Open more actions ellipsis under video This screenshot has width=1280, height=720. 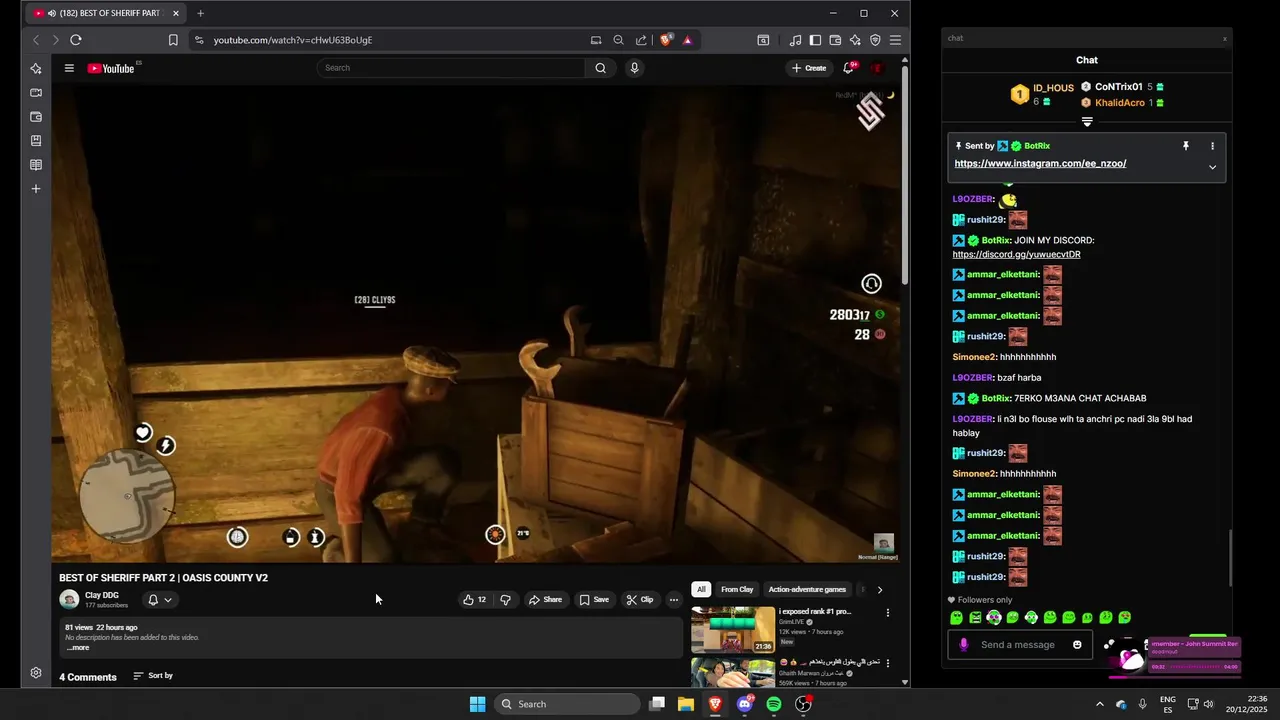click(x=674, y=600)
